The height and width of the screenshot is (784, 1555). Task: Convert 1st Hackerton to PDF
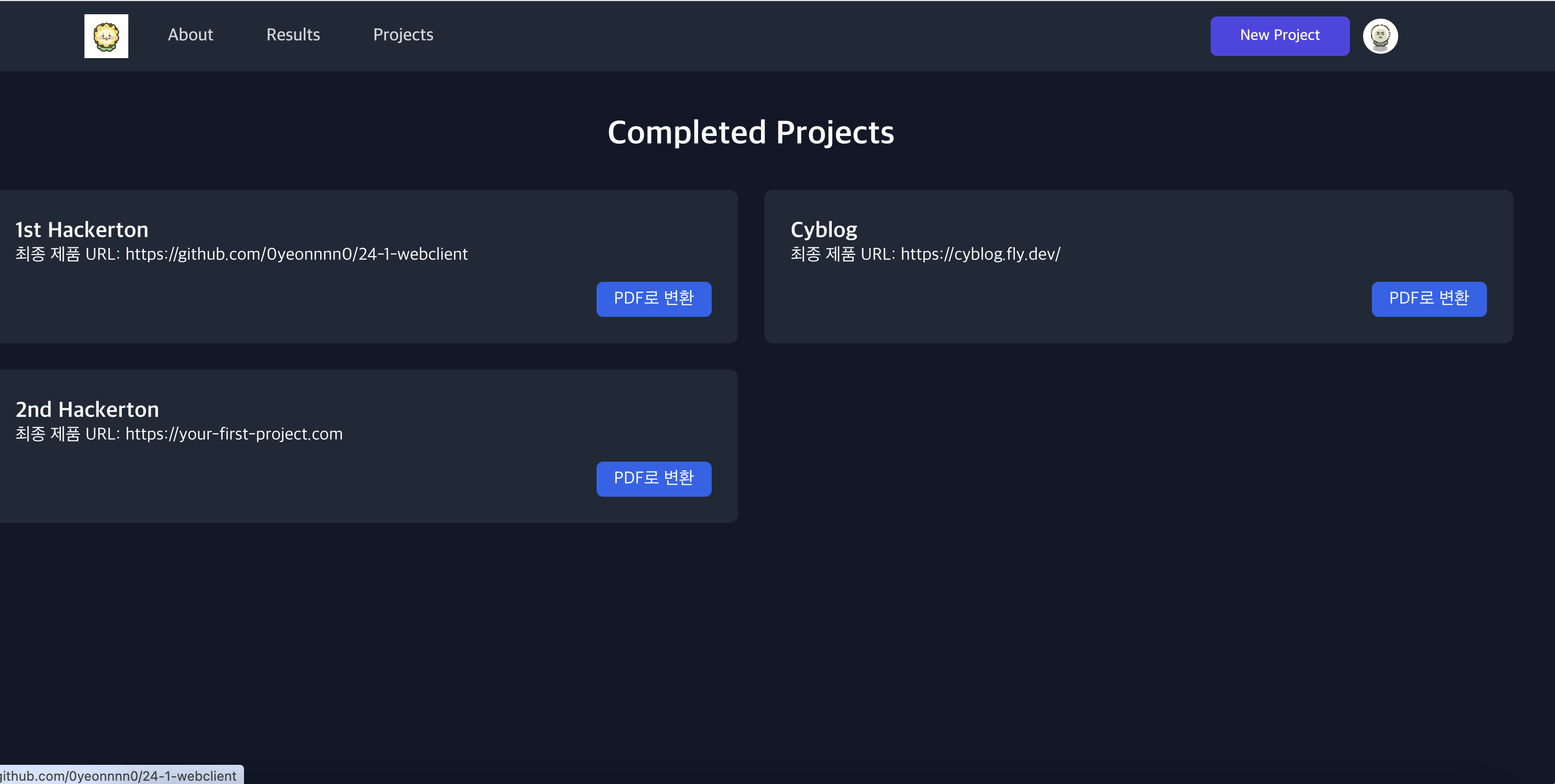(653, 299)
